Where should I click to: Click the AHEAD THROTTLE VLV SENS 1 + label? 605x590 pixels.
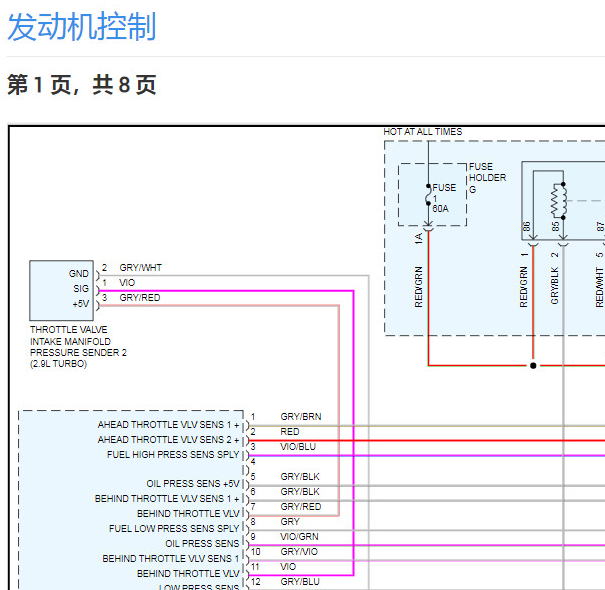coord(169,424)
